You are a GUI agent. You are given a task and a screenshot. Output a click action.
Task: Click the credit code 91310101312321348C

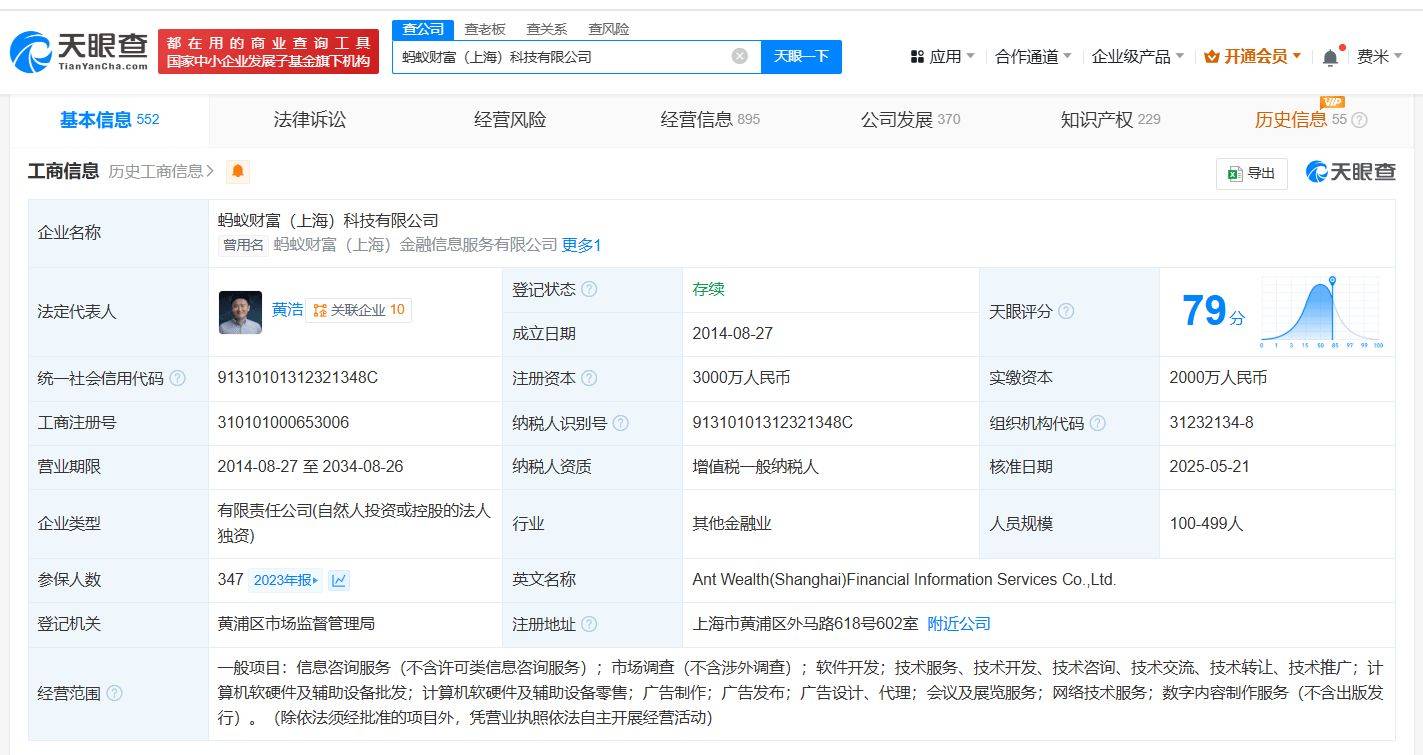pyautogui.click(x=297, y=378)
